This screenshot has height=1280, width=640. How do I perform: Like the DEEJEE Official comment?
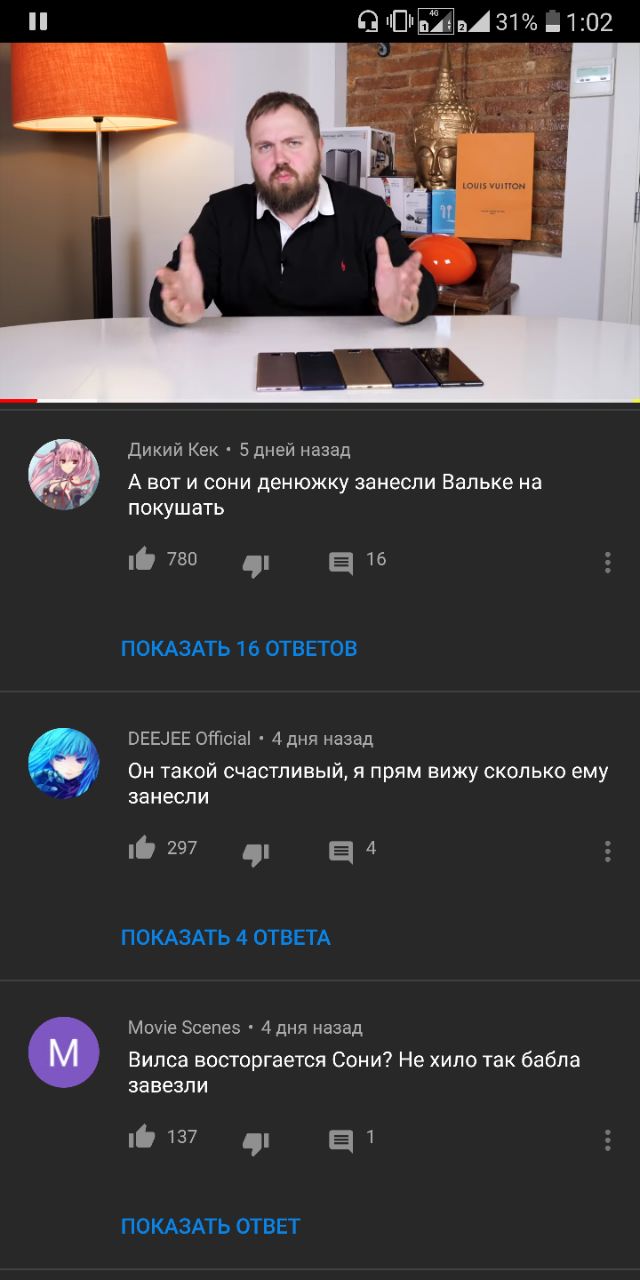(142, 849)
